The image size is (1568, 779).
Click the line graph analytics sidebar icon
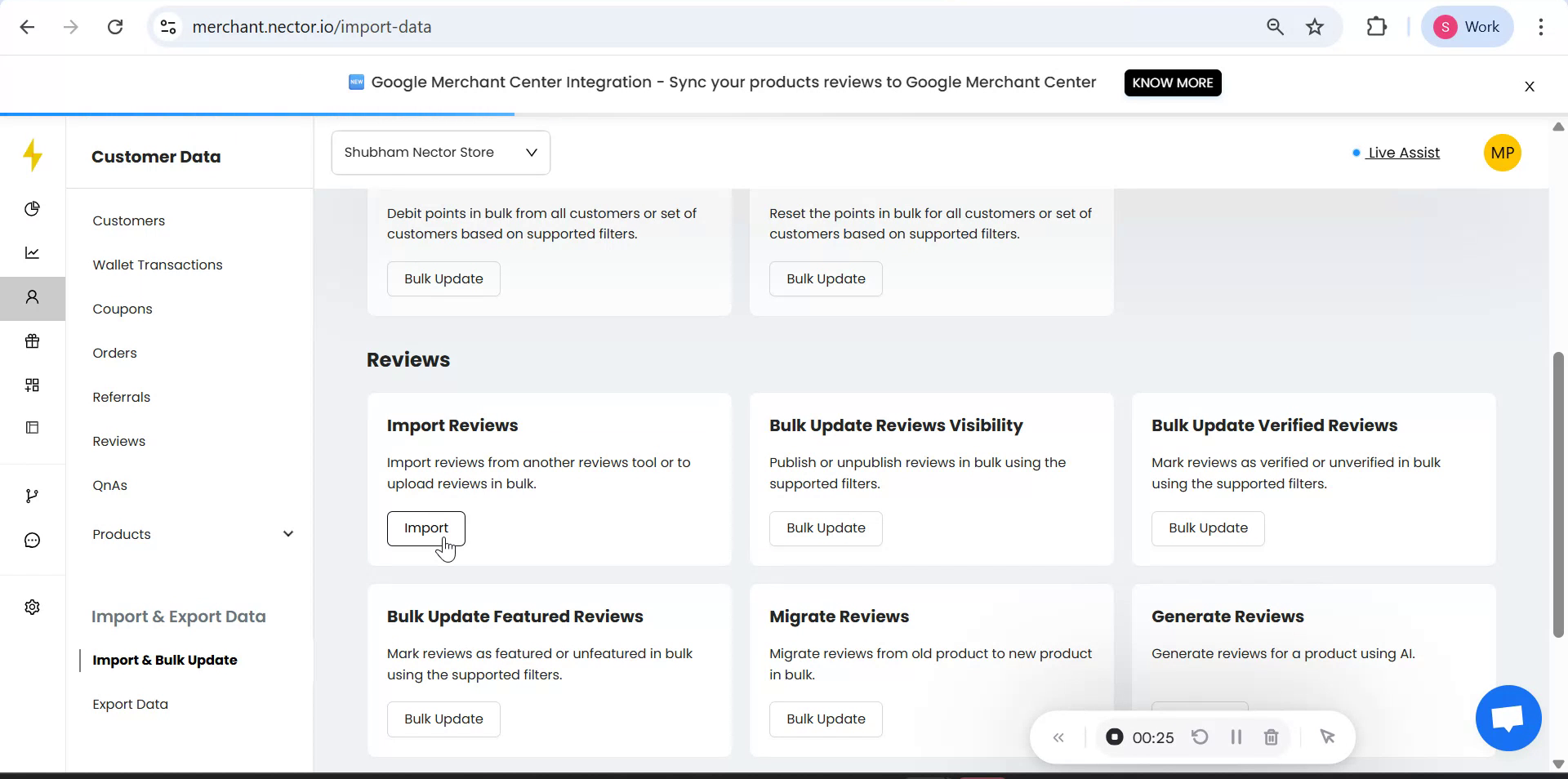[32, 253]
